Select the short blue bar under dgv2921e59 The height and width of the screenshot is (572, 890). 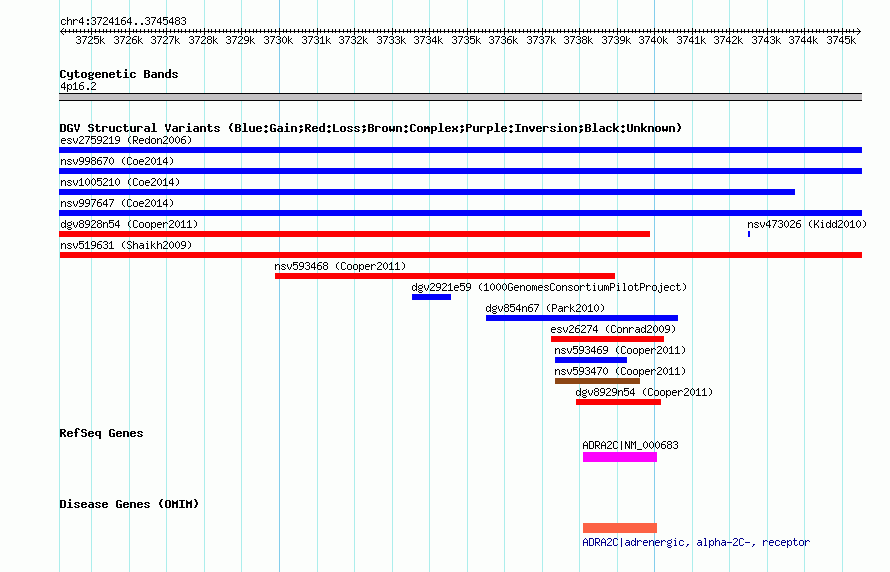(x=431, y=297)
